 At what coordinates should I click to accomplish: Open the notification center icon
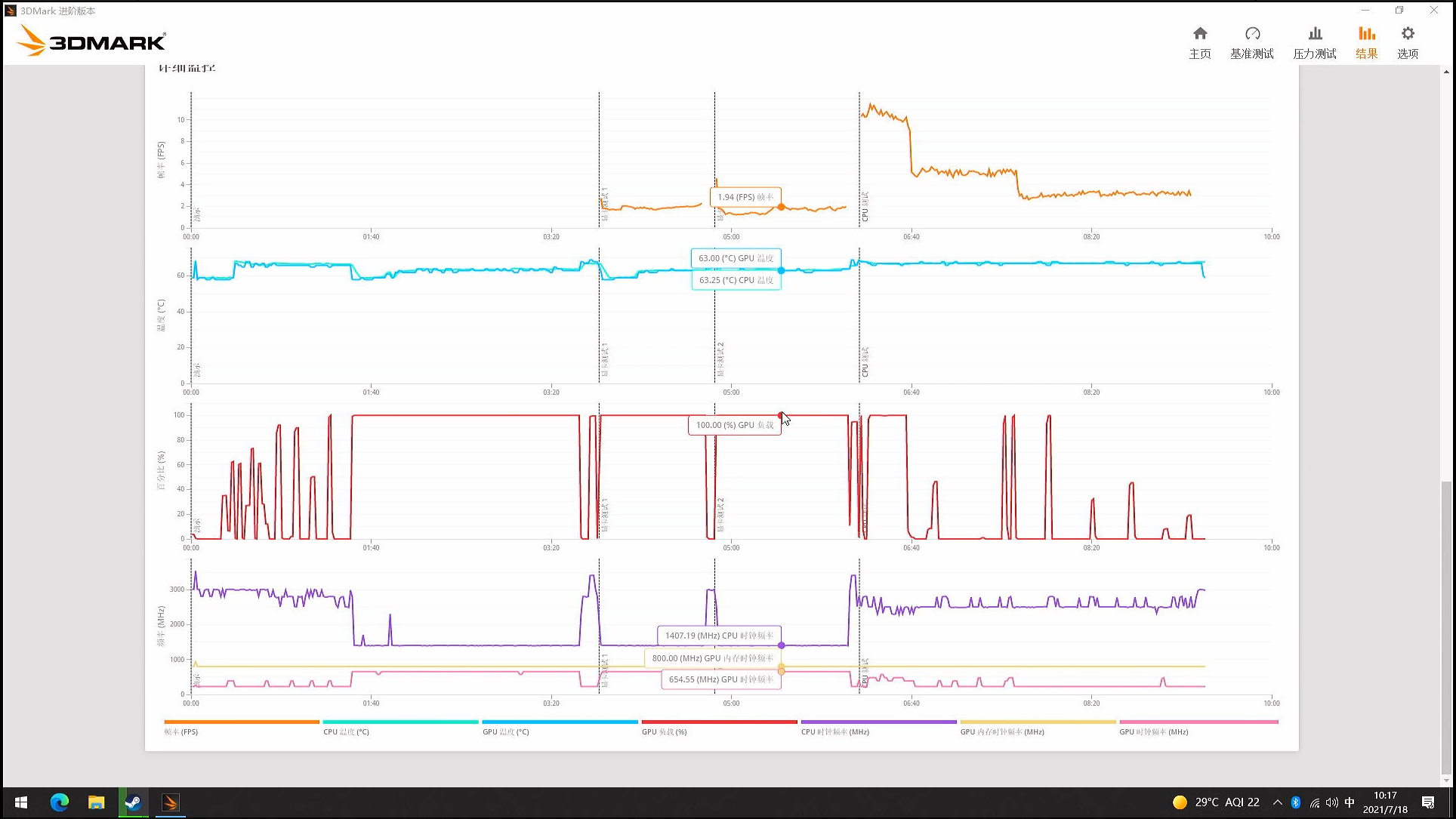[1428, 802]
